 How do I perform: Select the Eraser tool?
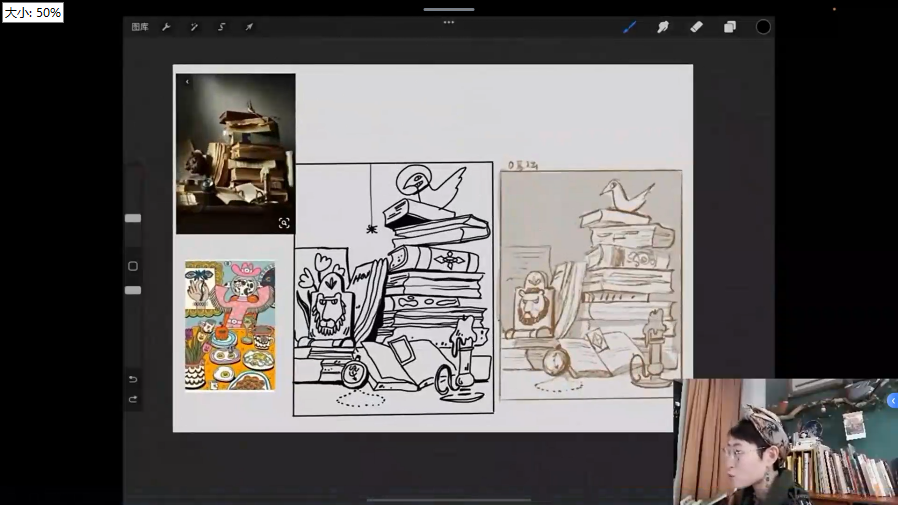(x=696, y=27)
